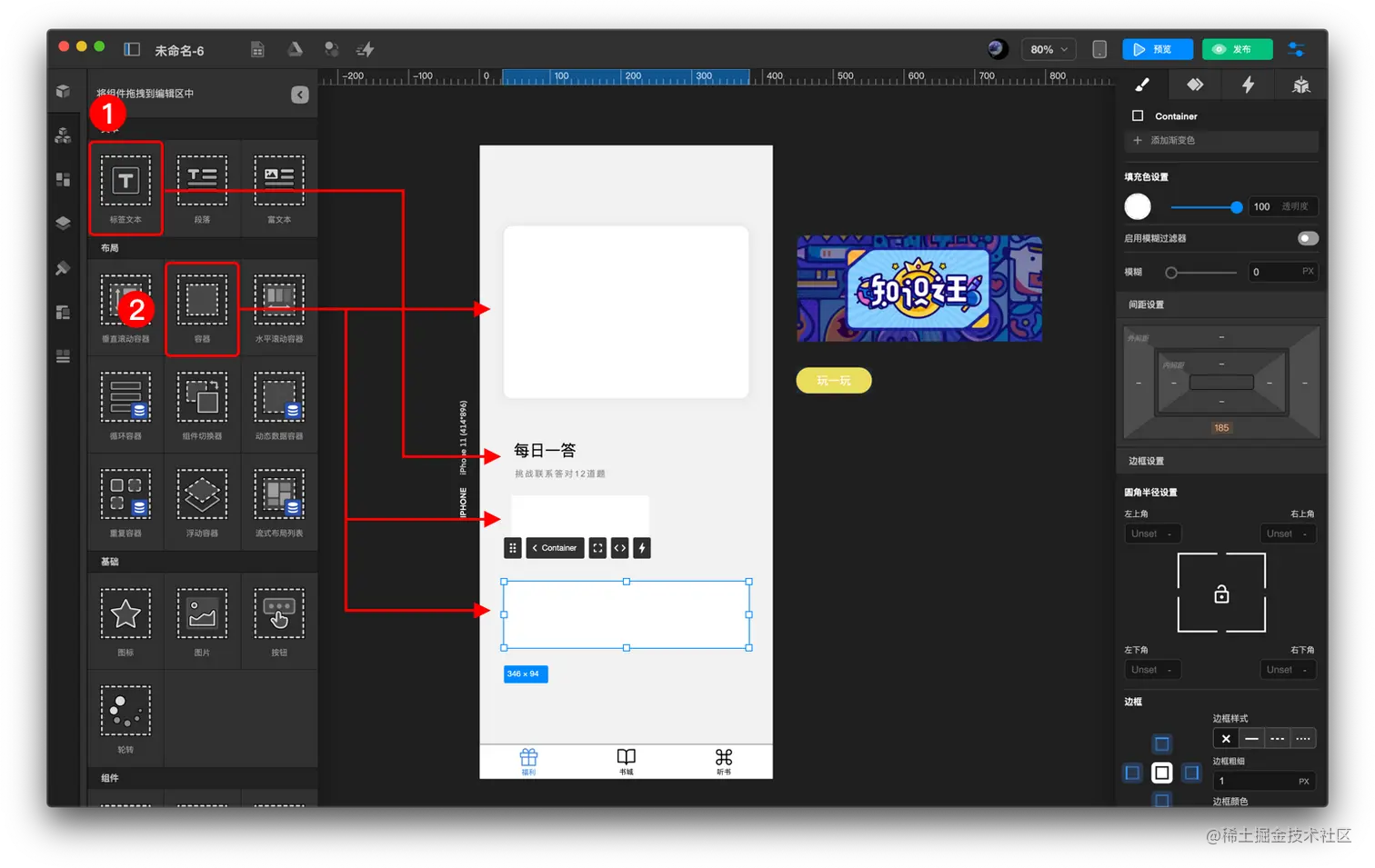
Task: Select the 动态数据容器 dynamic data container
Action: [279, 405]
